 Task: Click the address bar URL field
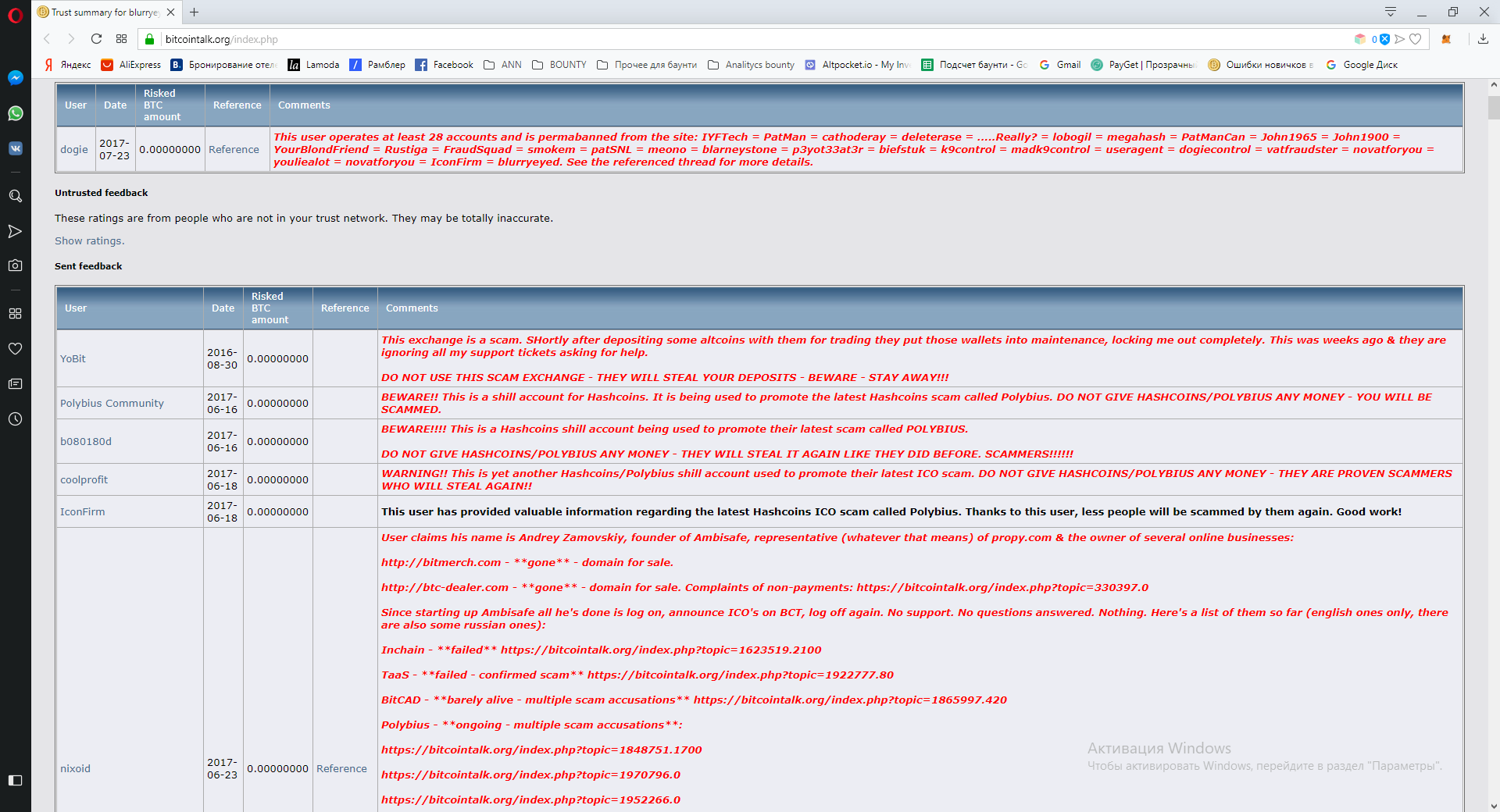click(750, 39)
